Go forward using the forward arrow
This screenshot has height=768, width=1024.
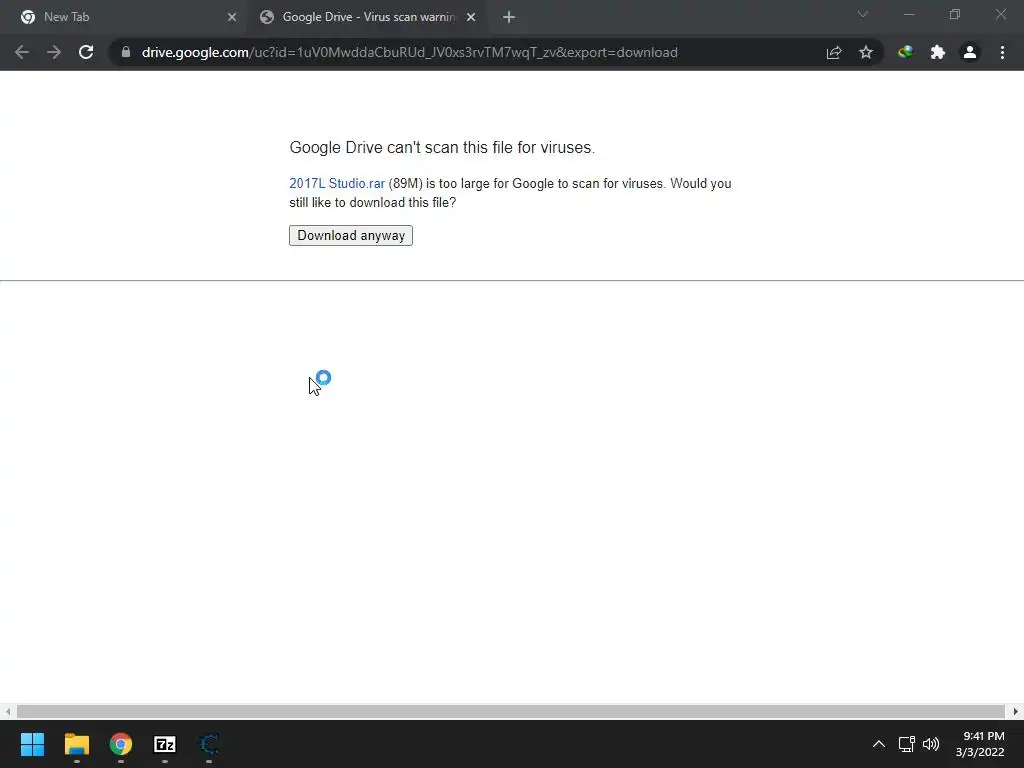tap(54, 52)
